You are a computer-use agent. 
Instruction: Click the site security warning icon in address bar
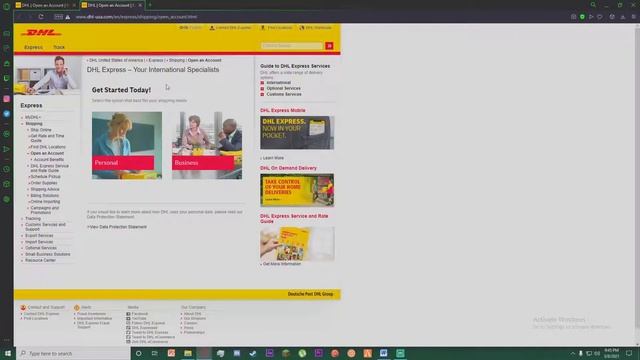click(x=68, y=17)
